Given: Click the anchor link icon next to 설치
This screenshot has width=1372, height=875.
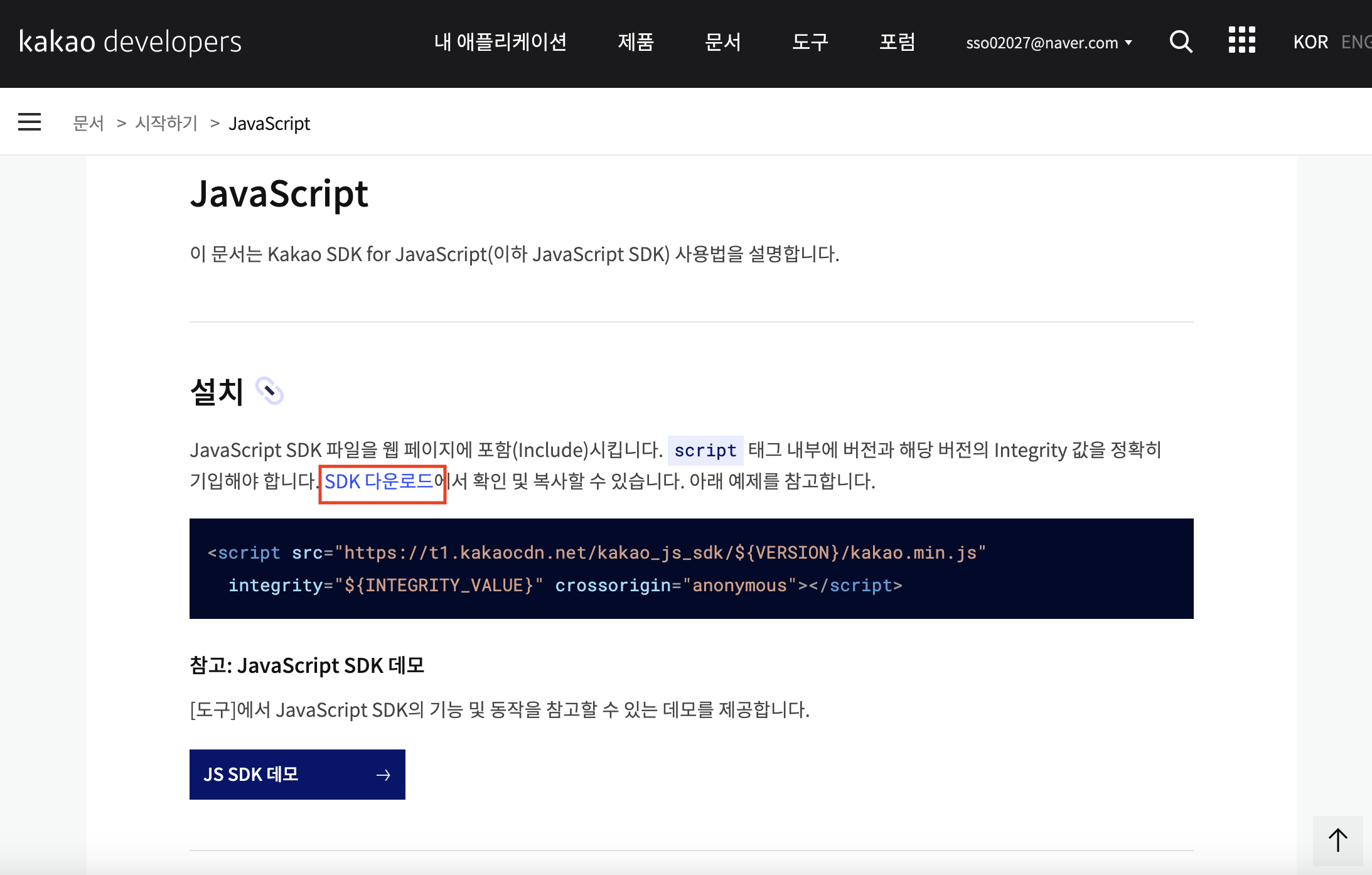Looking at the screenshot, I should click(x=270, y=391).
